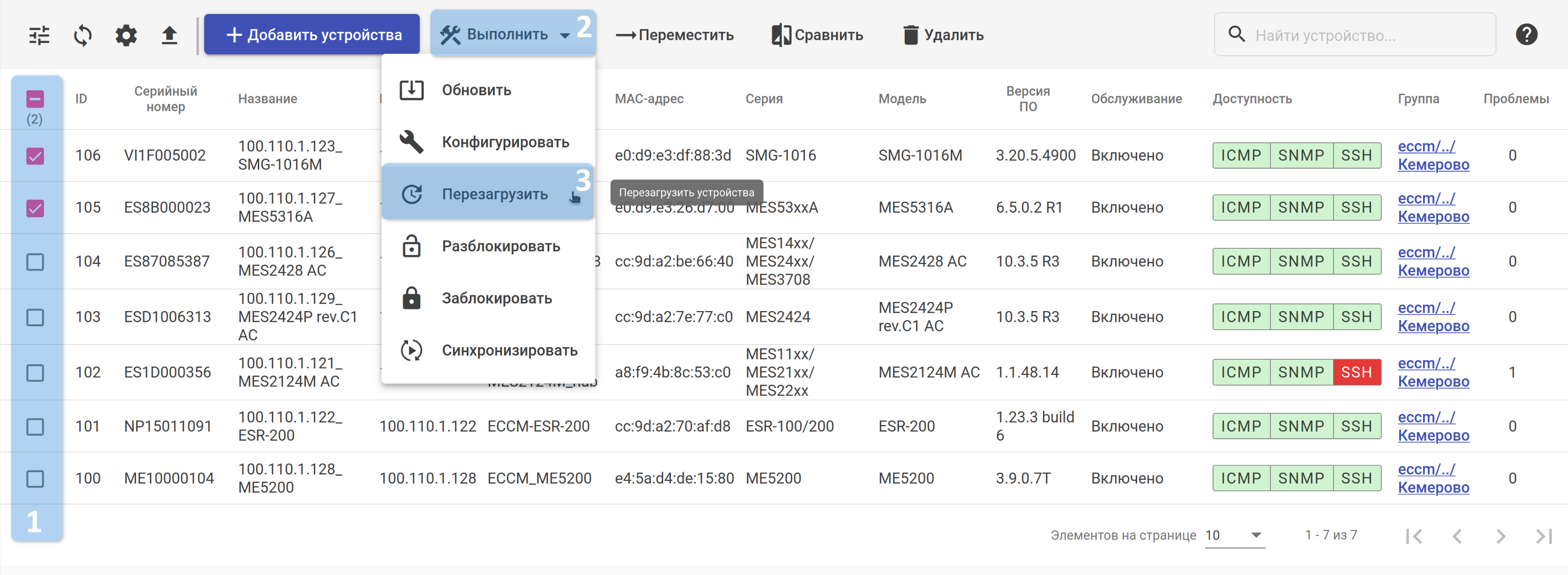The width and height of the screenshot is (1568, 575).
Task: Select the checkbox for device 100
Action: point(35,479)
